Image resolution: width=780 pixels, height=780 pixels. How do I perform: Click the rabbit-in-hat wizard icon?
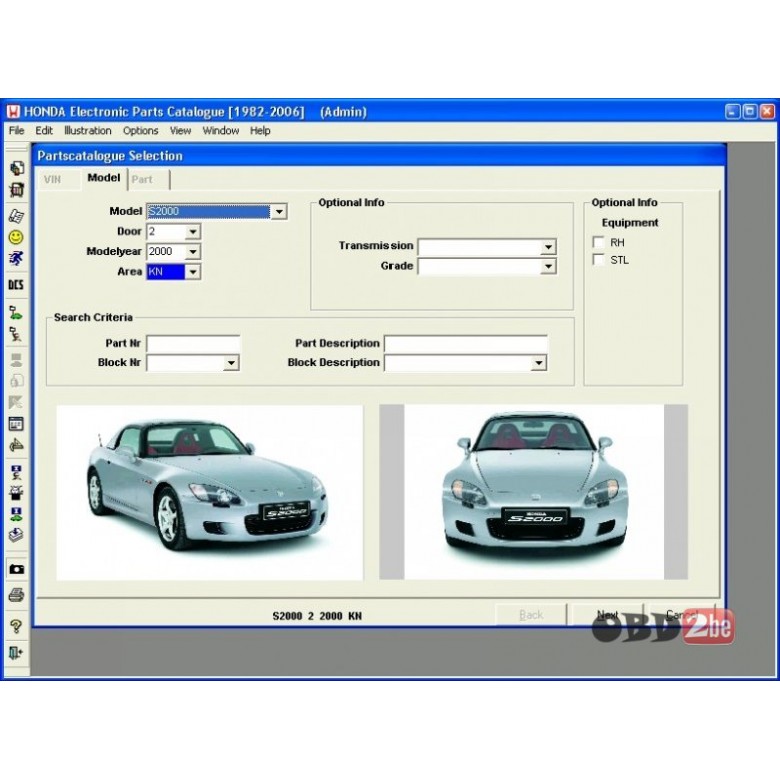pyautogui.click(x=16, y=493)
